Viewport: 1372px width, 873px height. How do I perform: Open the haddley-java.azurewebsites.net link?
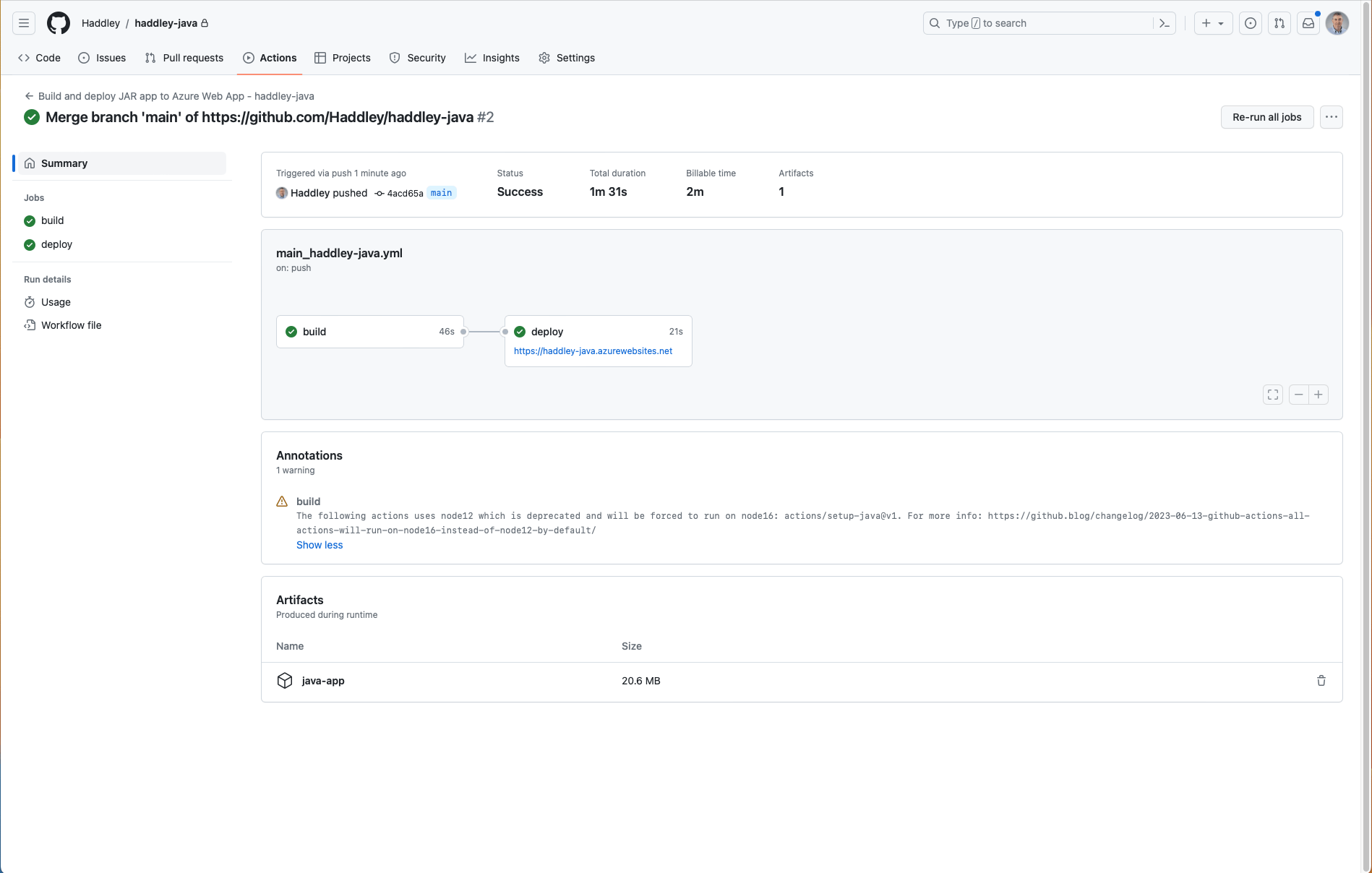(593, 351)
